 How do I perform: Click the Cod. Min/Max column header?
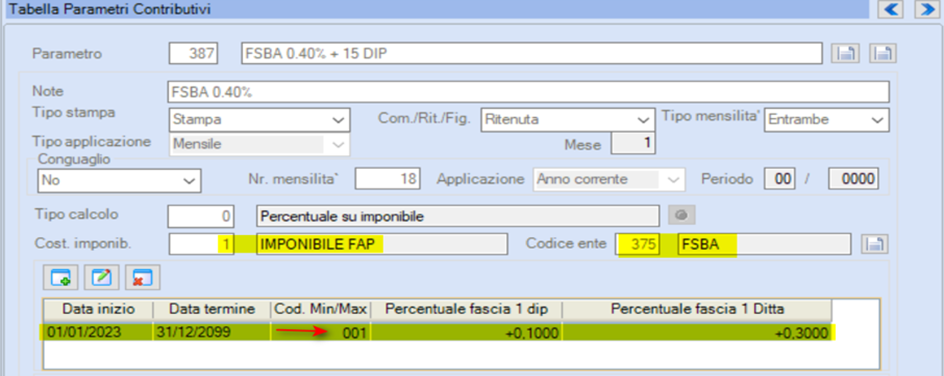(x=321, y=309)
